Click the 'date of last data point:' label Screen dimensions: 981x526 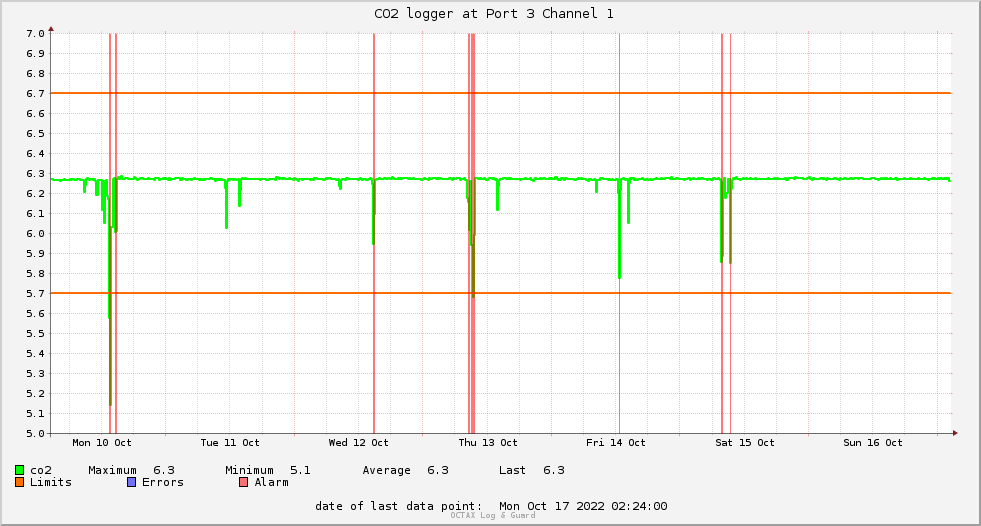399,507
